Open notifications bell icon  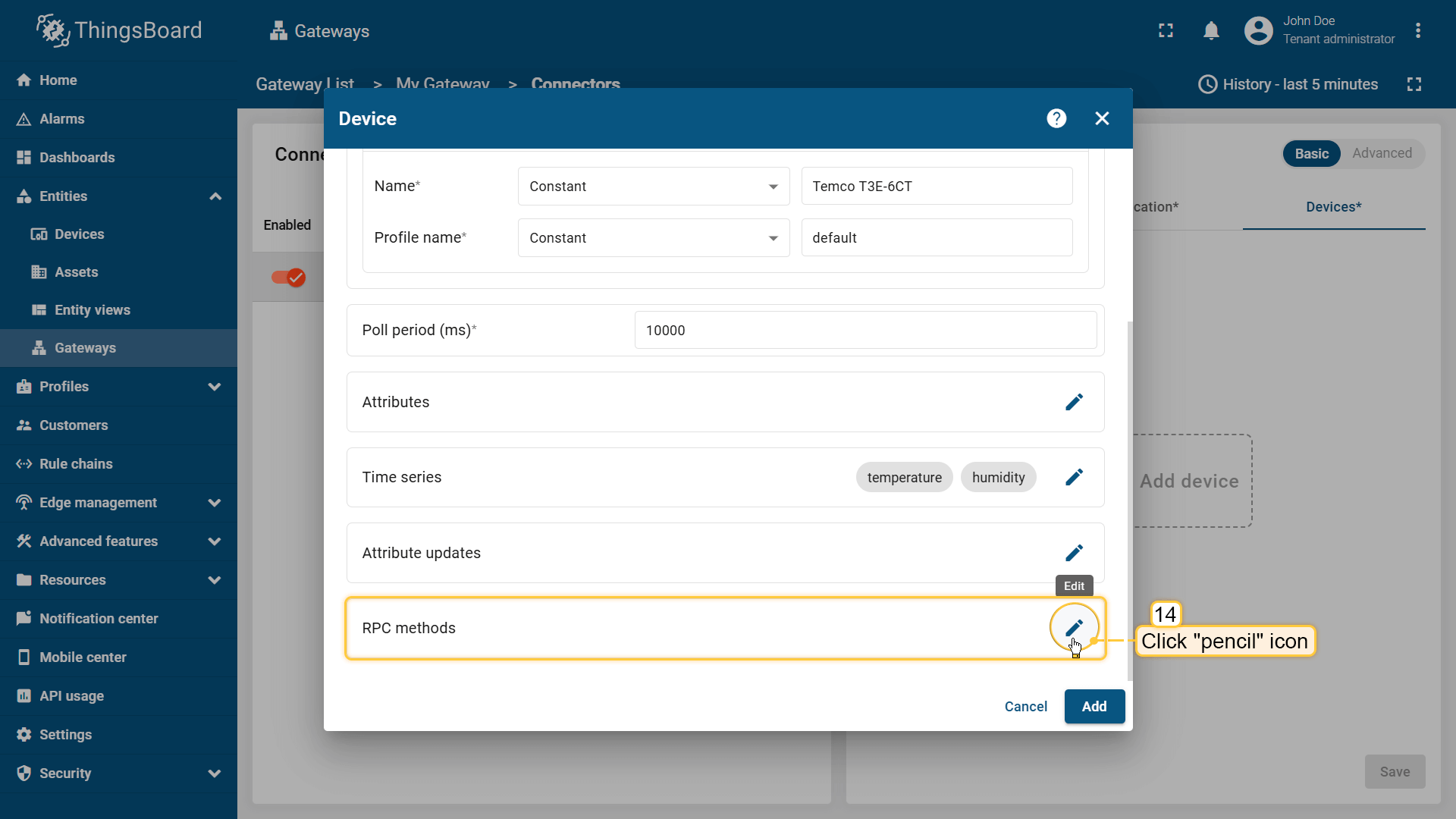(x=1211, y=31)
